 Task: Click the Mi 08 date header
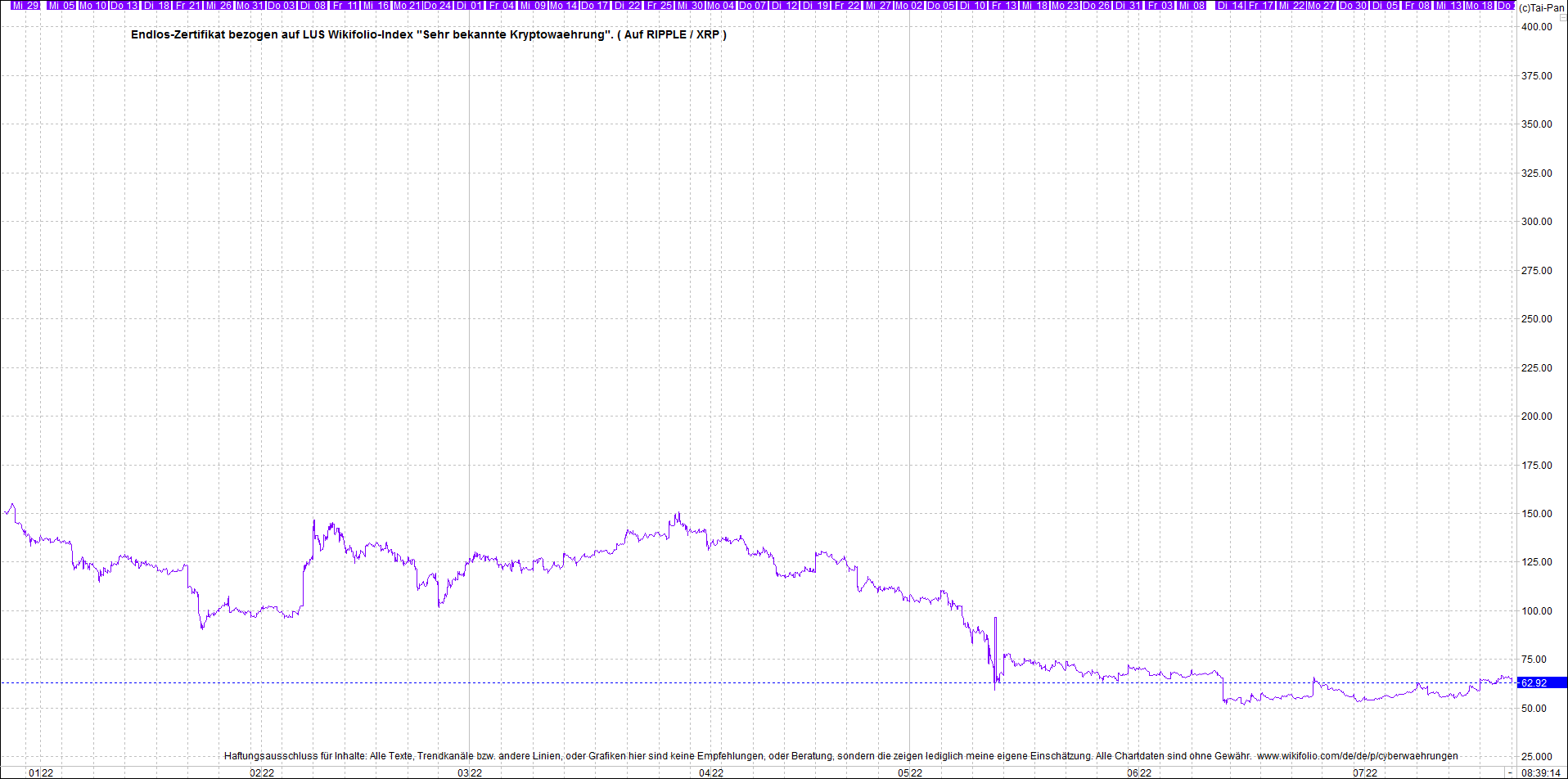click(x=1192, y=6)
